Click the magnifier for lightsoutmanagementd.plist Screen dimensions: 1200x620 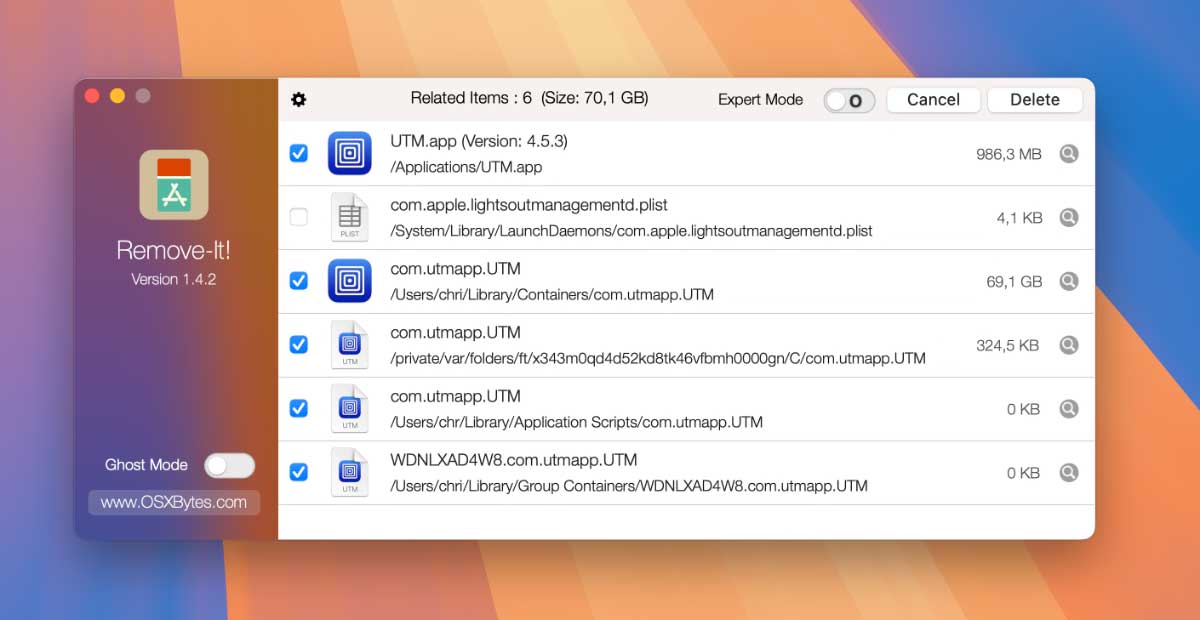pos(1069,217)
